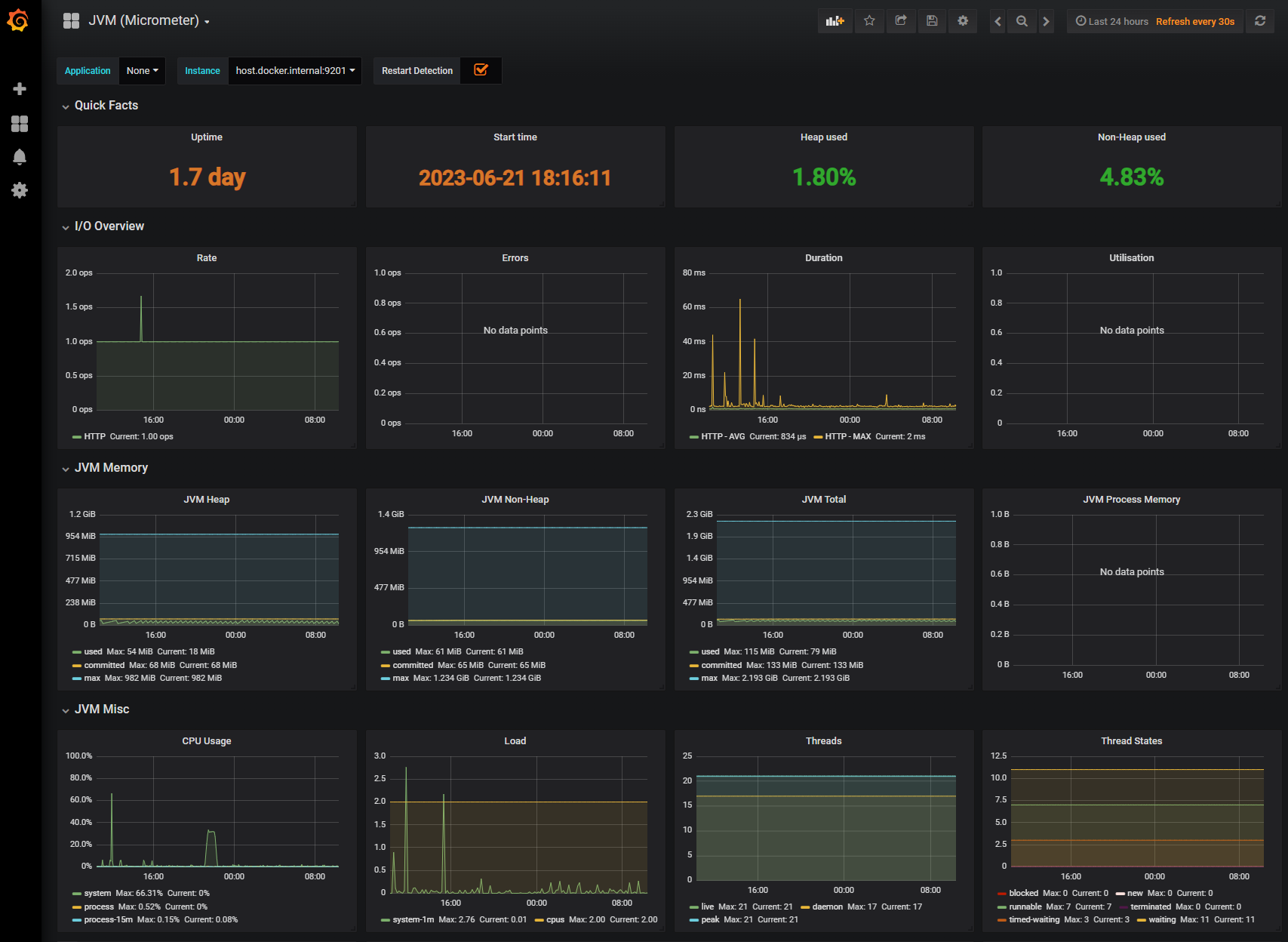Toggle the HTTP series in Rate legend
Viewport: 1288px width, 942px height.
[x=94, y=436]
